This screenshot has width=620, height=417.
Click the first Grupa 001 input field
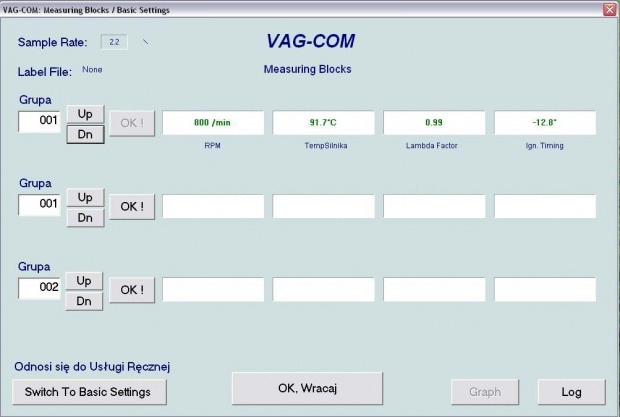coord(40,121)
